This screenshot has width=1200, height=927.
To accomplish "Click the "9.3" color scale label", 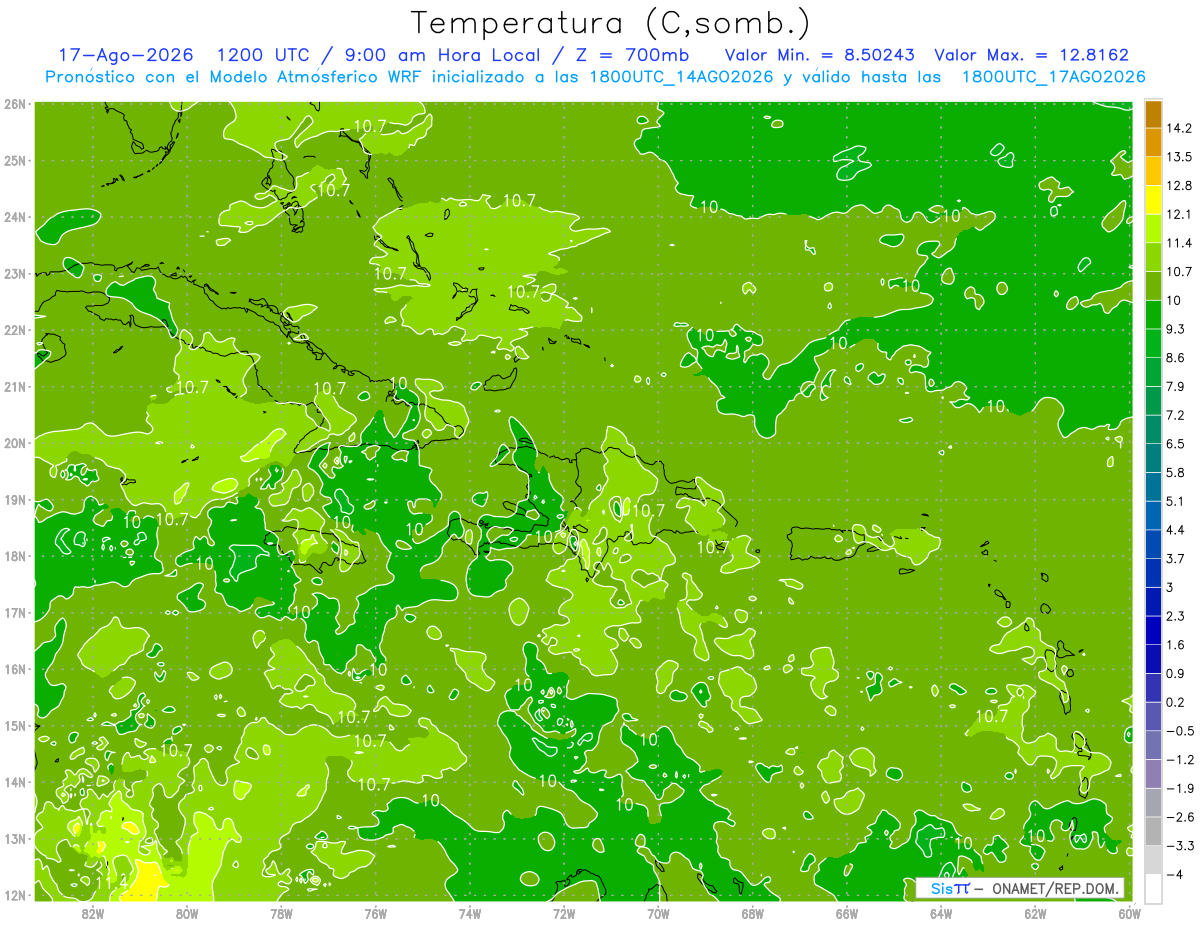I will coord(1176,328).
